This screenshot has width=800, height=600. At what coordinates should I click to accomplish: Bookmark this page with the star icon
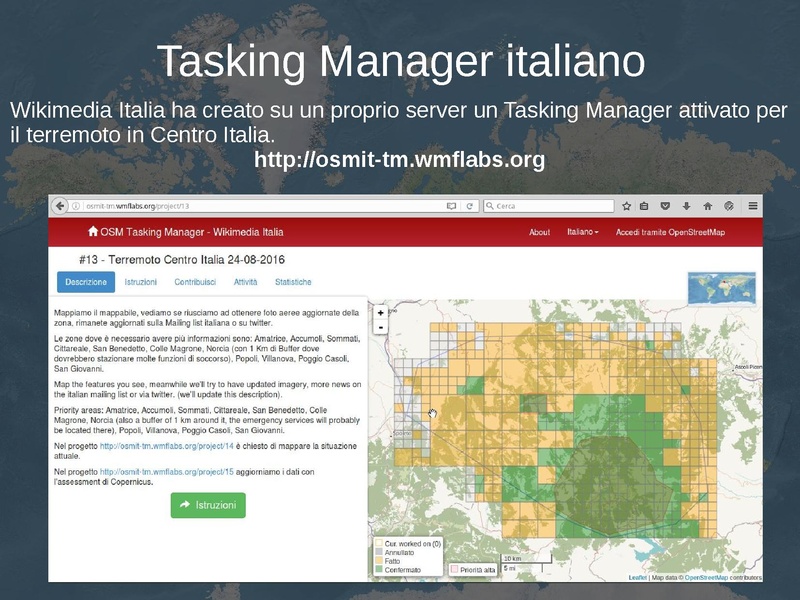(627, 206)
